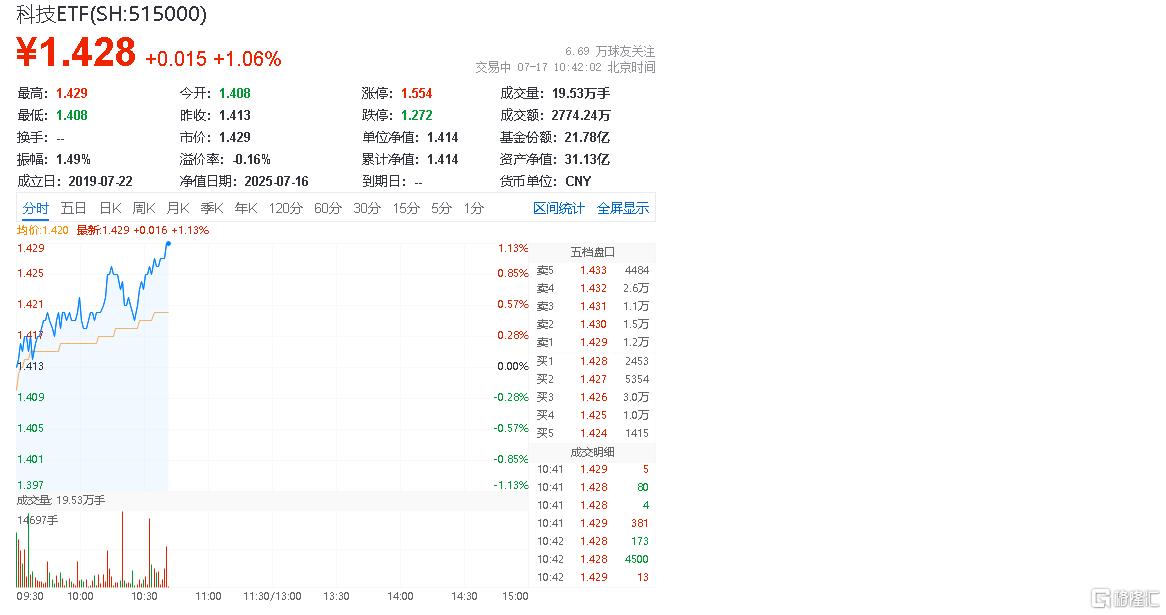1166x615 pixels.
Task: Select the 买4 order row 1.425
Action: coord(593,415)
